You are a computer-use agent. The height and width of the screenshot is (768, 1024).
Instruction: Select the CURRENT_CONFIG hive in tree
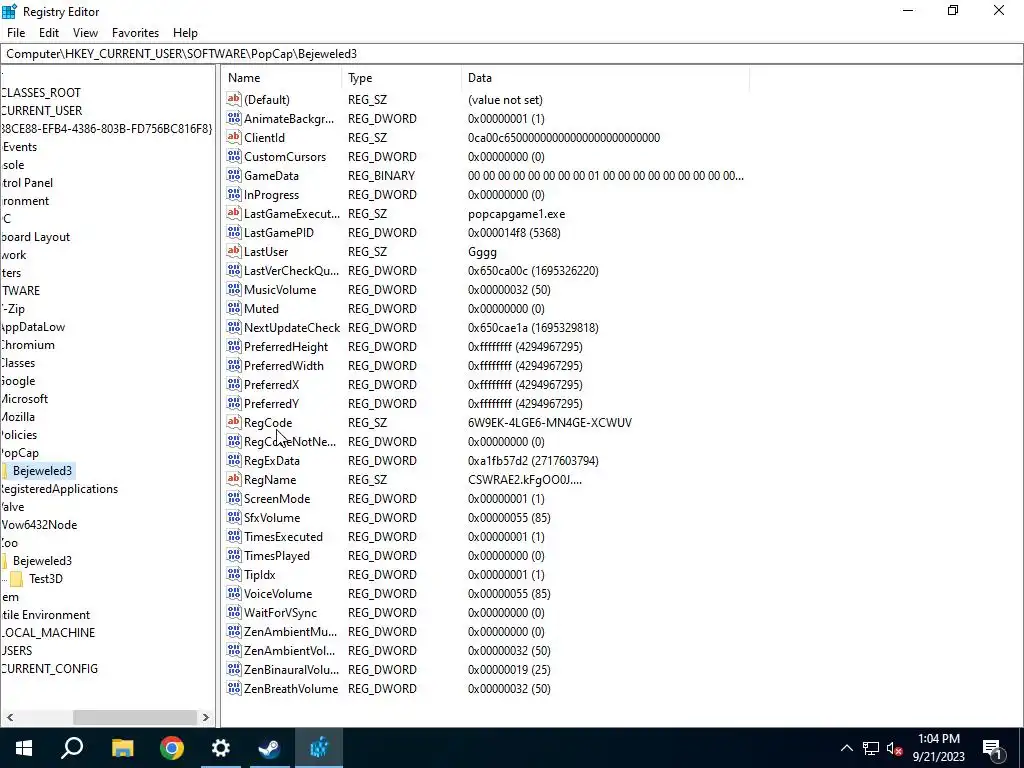(x=49, y=668)
